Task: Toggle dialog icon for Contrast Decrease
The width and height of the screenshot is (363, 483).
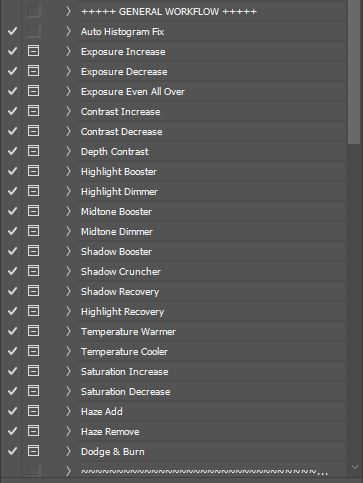Action: click(x=33, y=131)
